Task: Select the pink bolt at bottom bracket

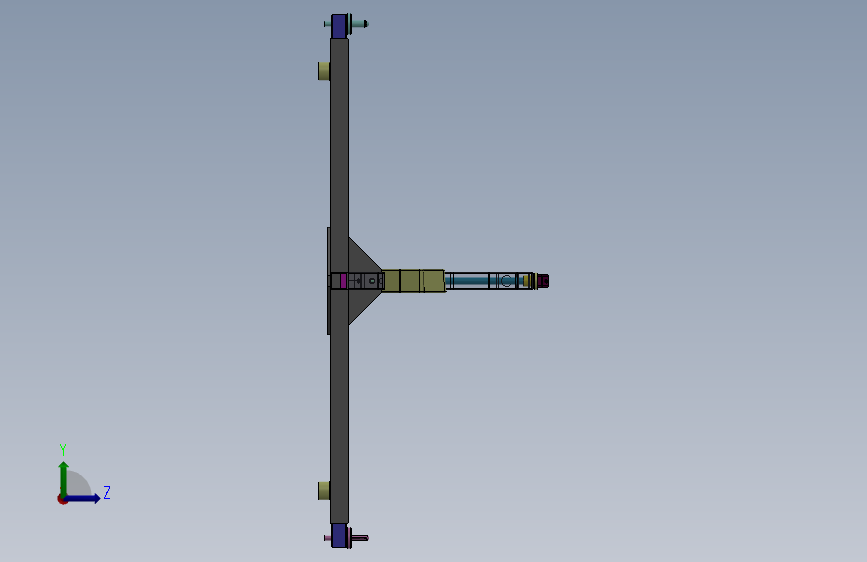Action: (360, 538)
